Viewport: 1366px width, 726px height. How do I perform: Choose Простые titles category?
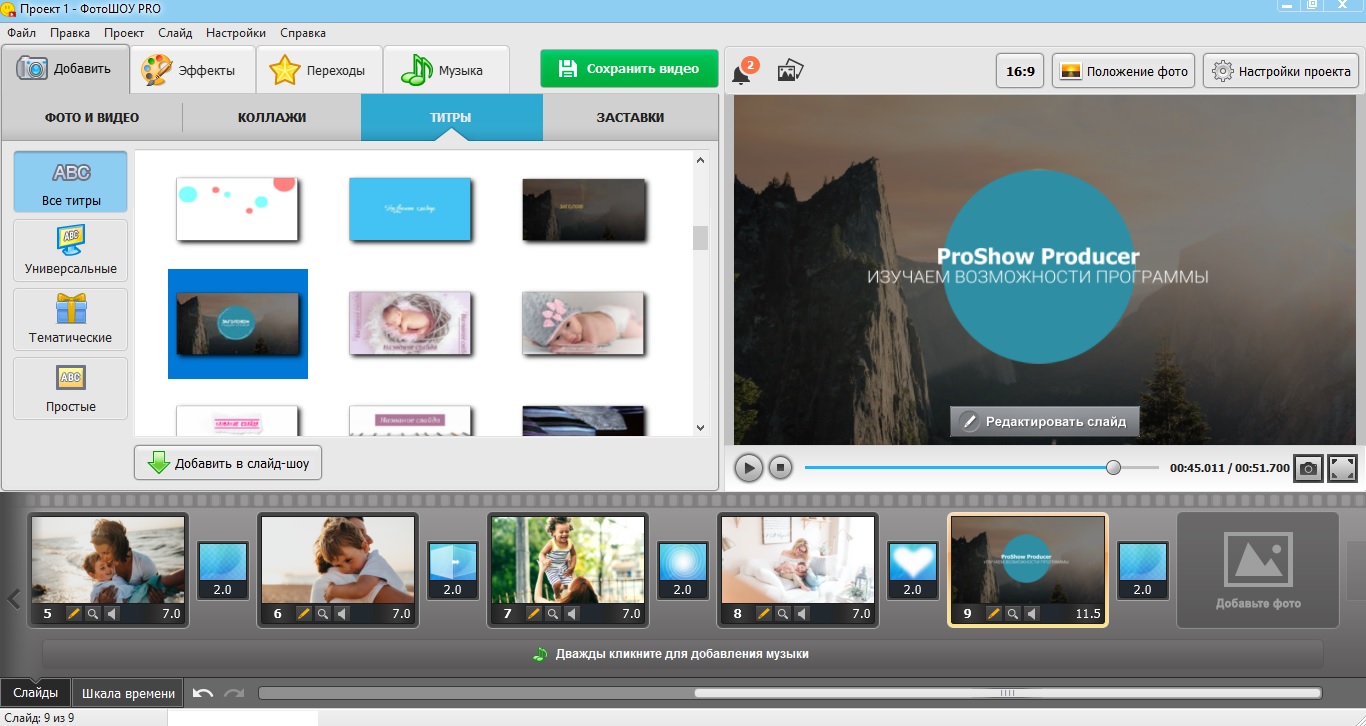pyautogui.click(x=71, y=389)
